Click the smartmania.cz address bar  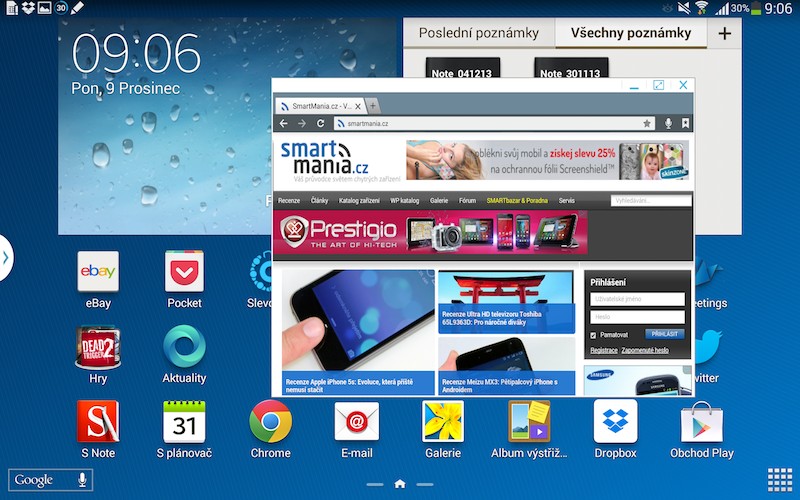494,123
